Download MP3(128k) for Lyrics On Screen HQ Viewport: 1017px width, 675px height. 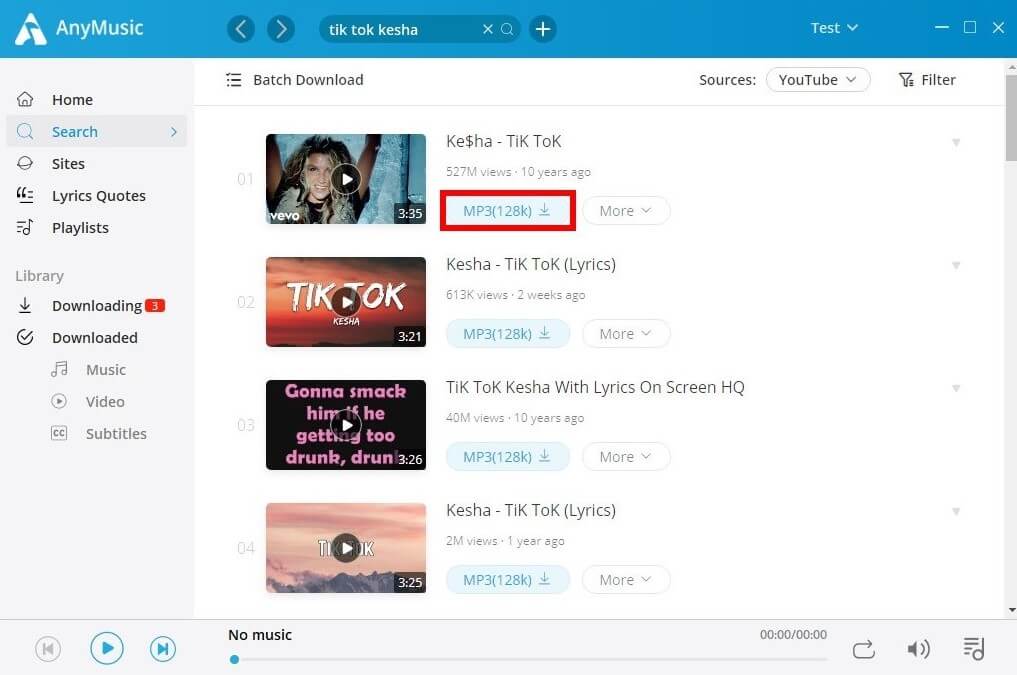(507, 456)
